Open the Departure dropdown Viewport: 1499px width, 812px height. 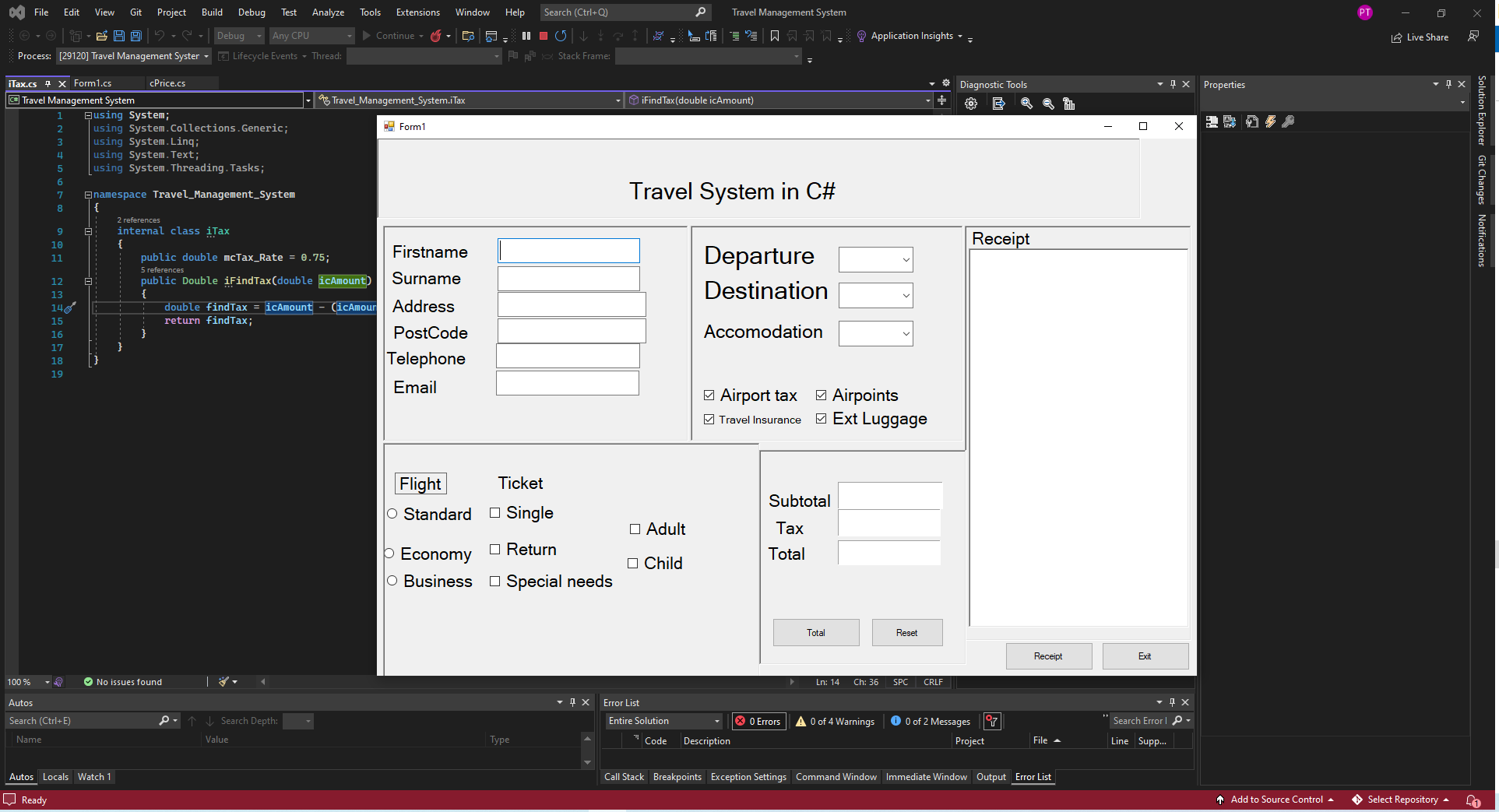pyautogui.click(x=906, y=260)
